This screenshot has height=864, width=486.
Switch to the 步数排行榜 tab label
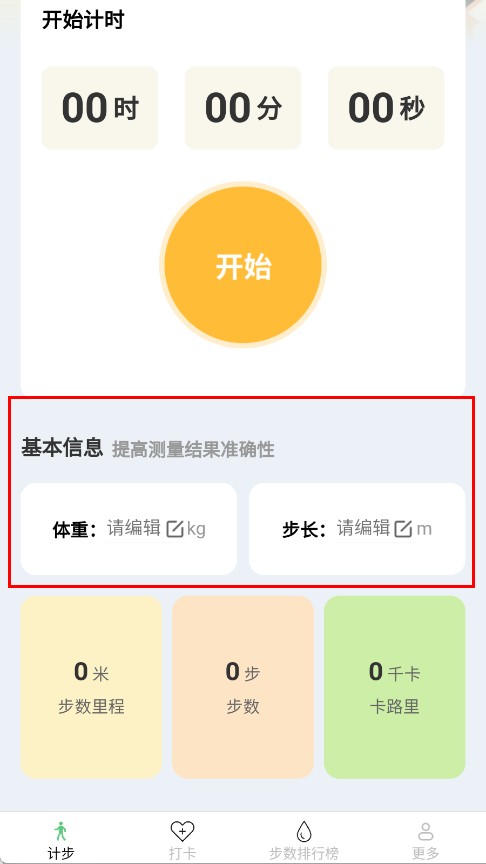click(304, 854)
